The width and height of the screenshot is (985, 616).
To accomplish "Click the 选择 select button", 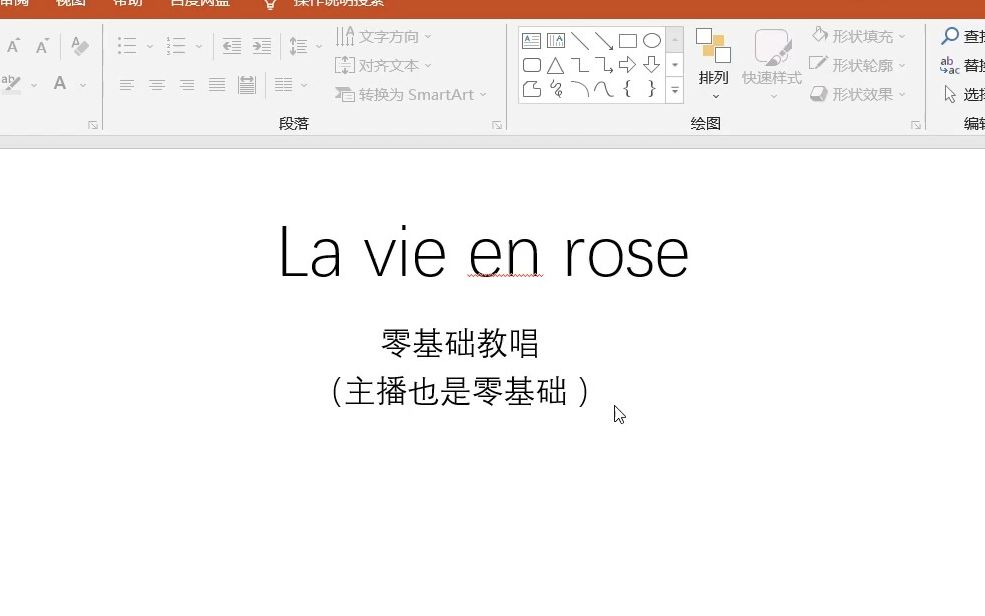I will pyautogui.click(x=964, y=95).
